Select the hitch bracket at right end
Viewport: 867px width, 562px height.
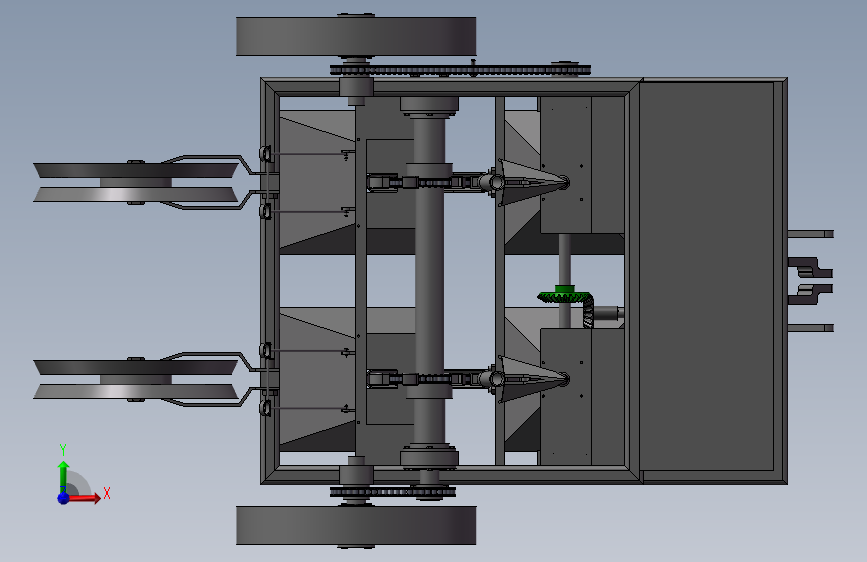tap(811, 281)
